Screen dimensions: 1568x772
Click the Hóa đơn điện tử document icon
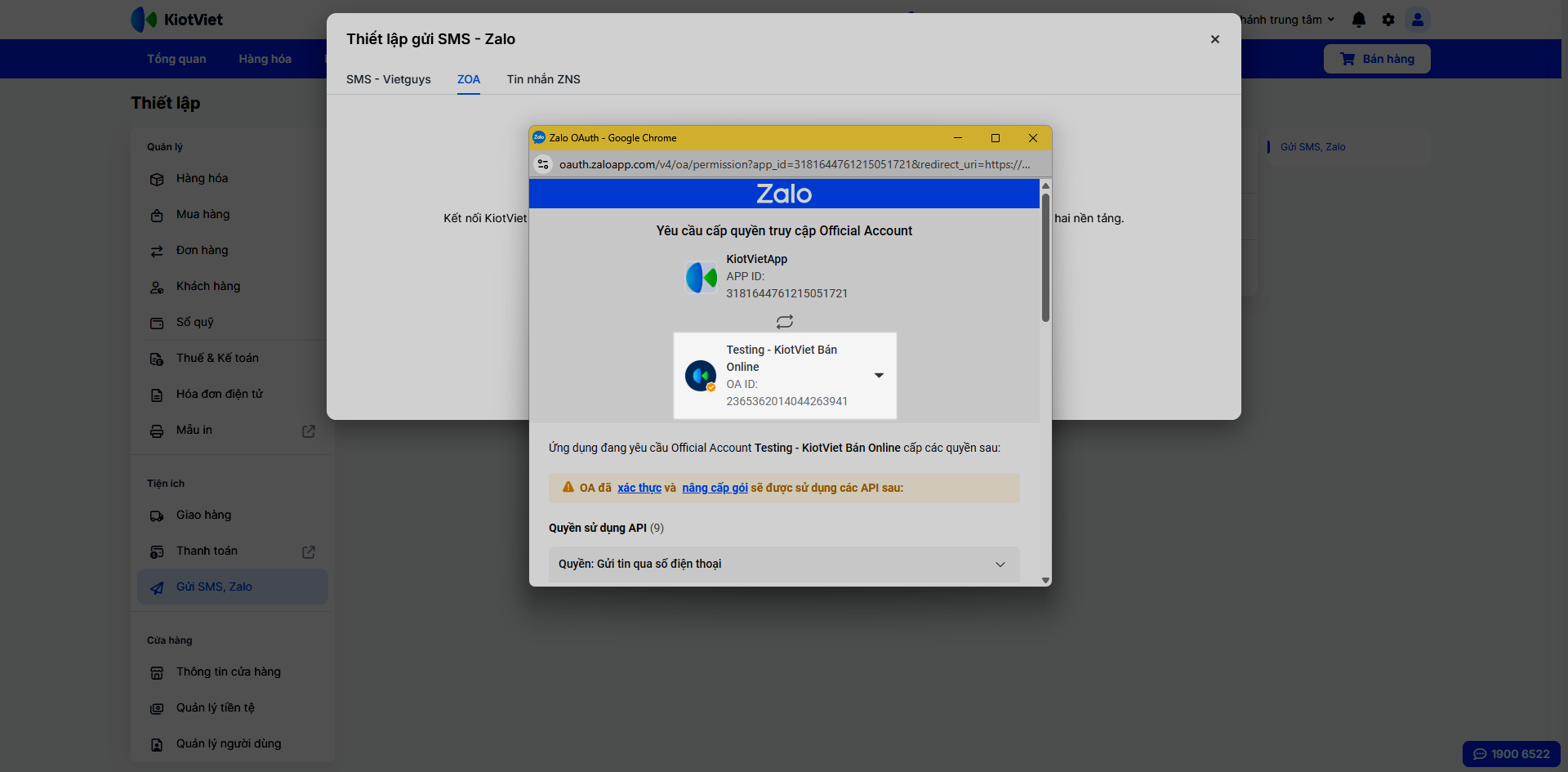point(157,395)
